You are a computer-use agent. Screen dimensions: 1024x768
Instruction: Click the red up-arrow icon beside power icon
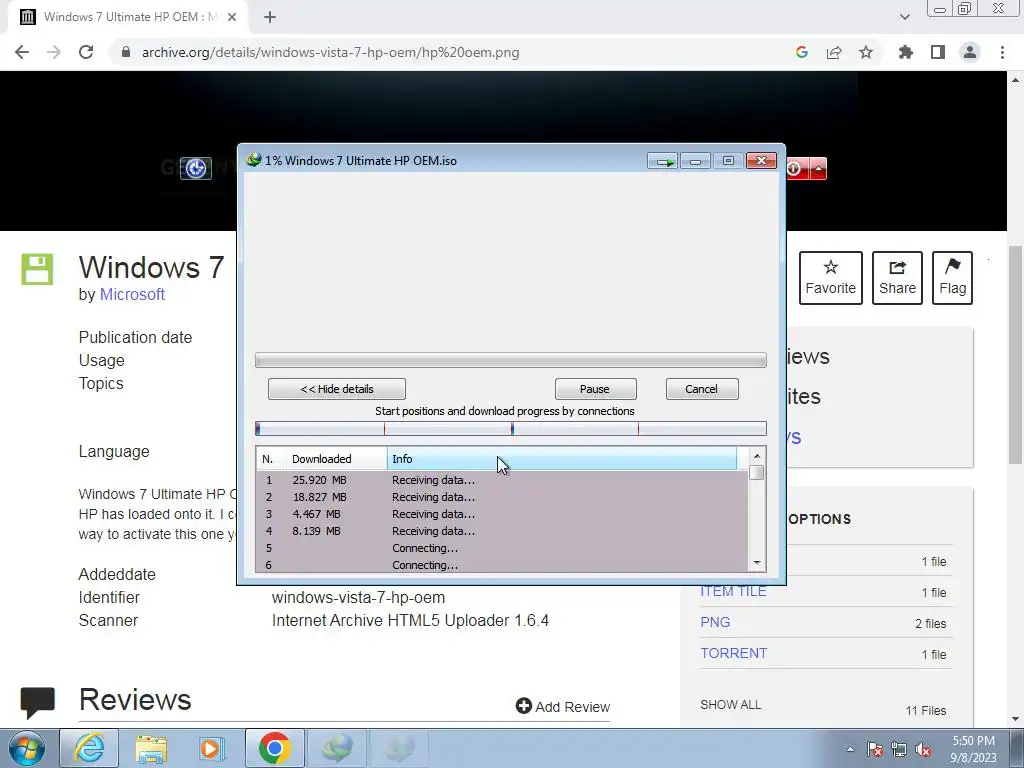pos(818,168)
